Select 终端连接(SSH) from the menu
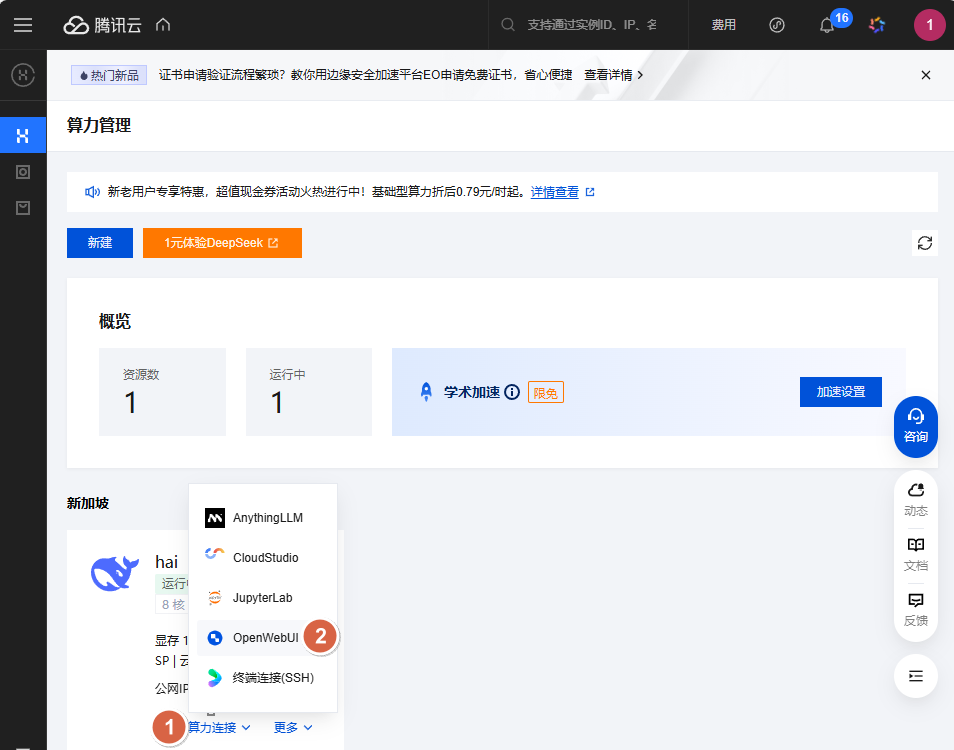954x750 pixels. pos(263,678)
